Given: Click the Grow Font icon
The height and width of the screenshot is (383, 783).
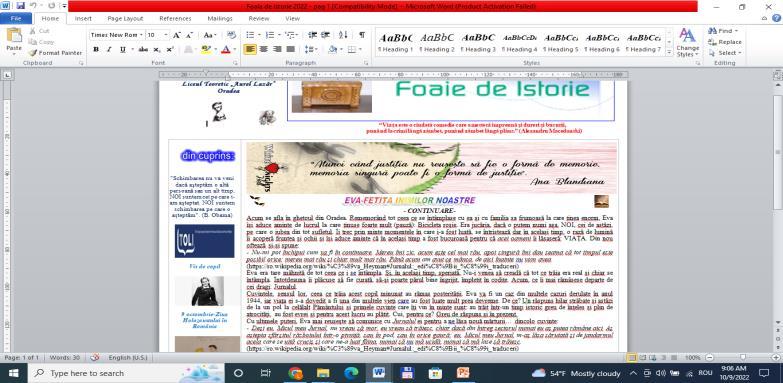Looking at the screenshot, I should [176, 35].
